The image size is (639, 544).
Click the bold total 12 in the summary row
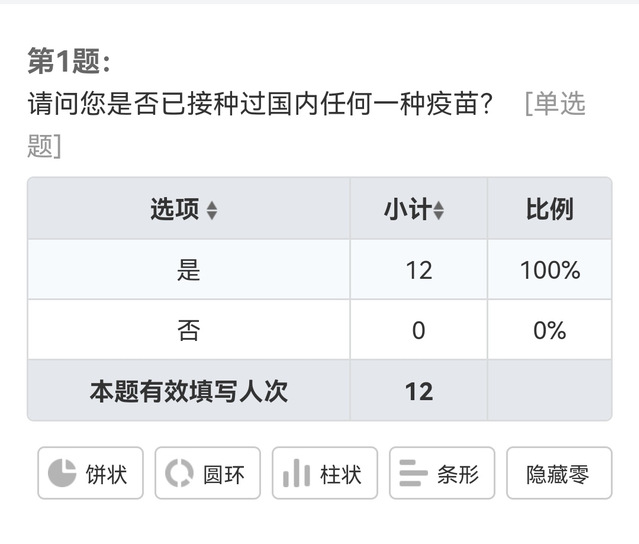[418, 391]
